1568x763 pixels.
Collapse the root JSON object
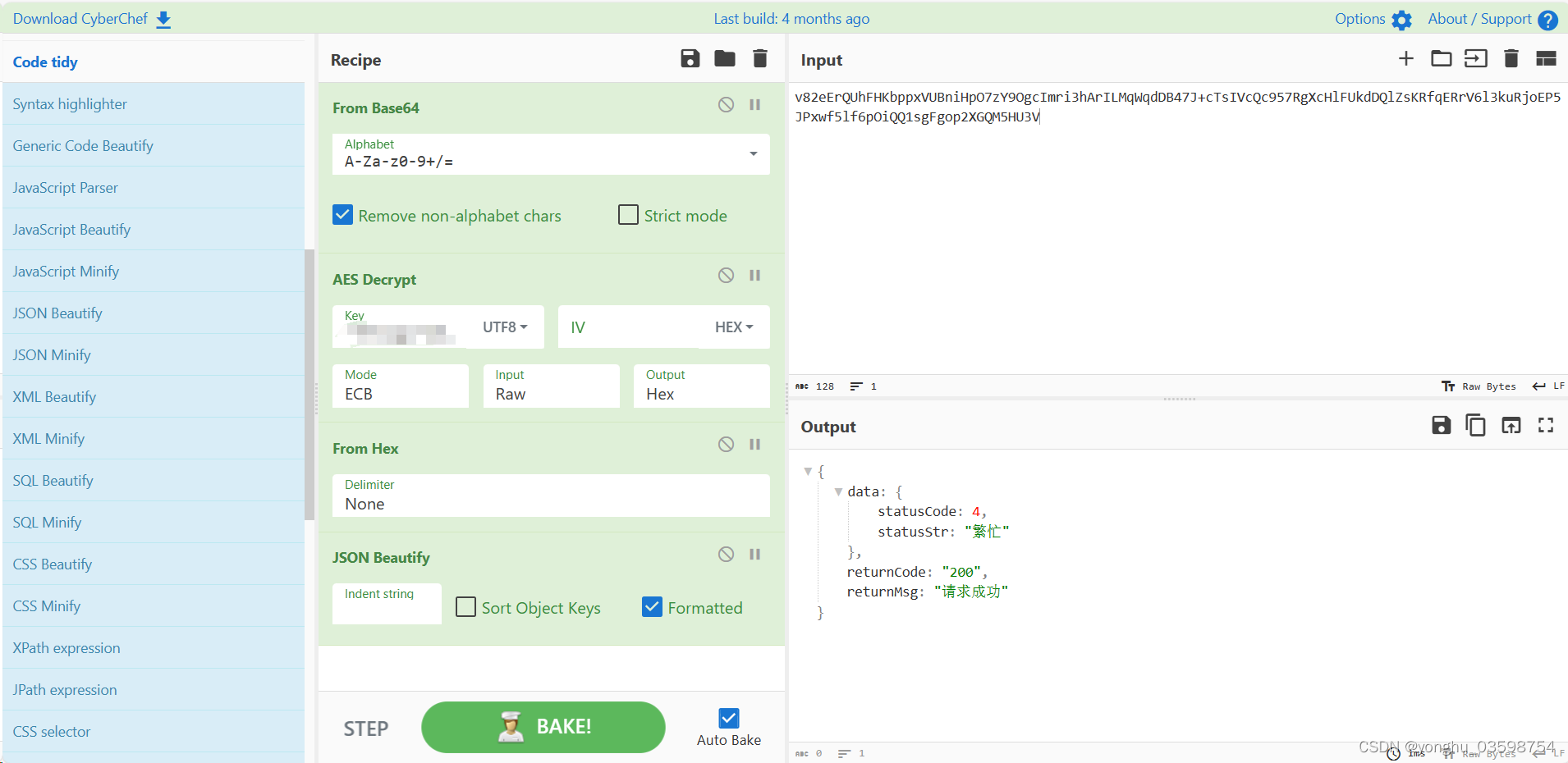(808, 472)
